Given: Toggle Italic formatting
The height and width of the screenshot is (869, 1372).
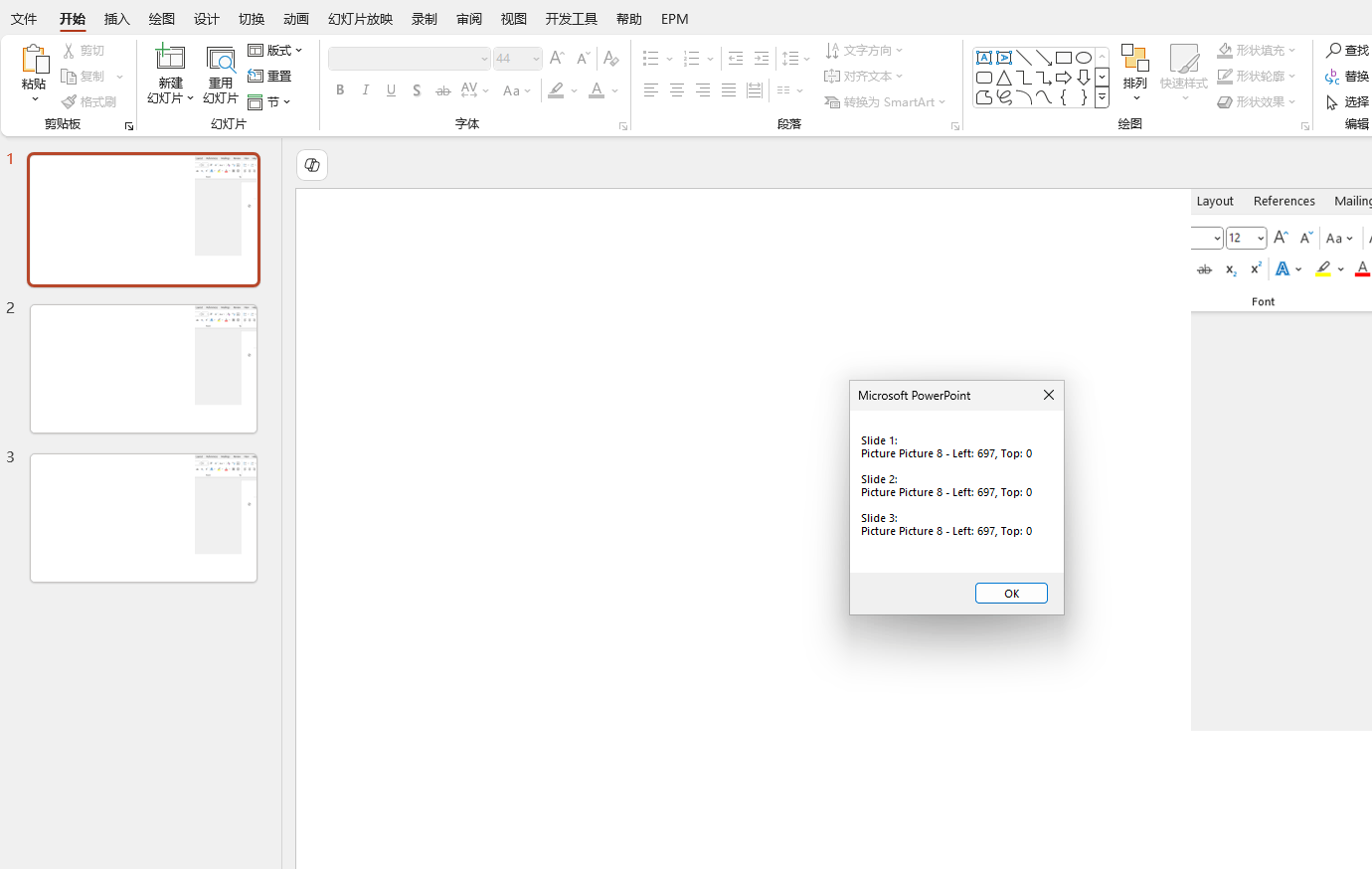Looking at the screenshot, I should click(x=366, y=90).
